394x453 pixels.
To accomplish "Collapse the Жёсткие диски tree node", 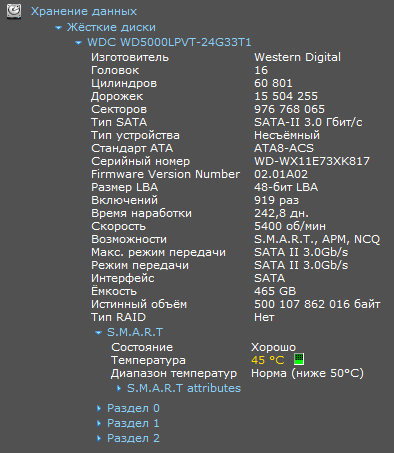I will (58, 28).
